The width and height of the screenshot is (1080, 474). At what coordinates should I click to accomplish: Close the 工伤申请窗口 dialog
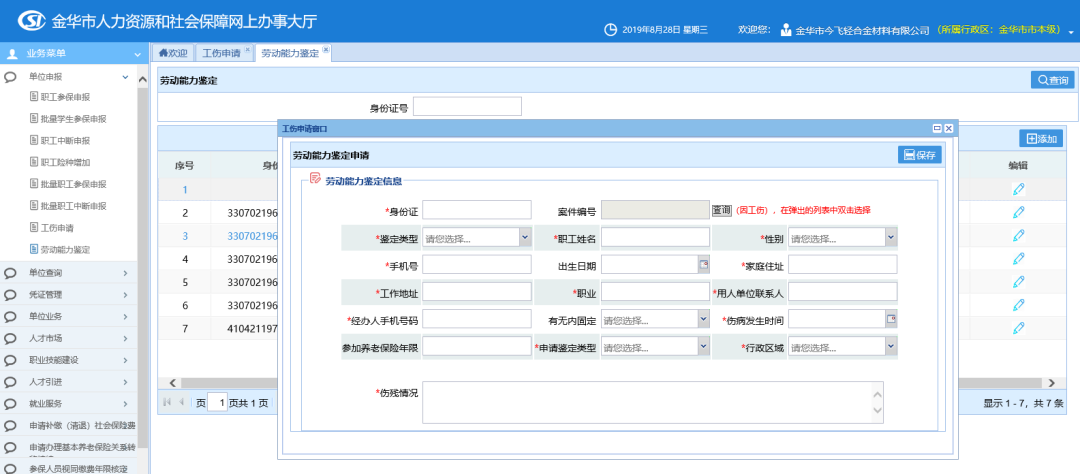[x=948, y=128]
